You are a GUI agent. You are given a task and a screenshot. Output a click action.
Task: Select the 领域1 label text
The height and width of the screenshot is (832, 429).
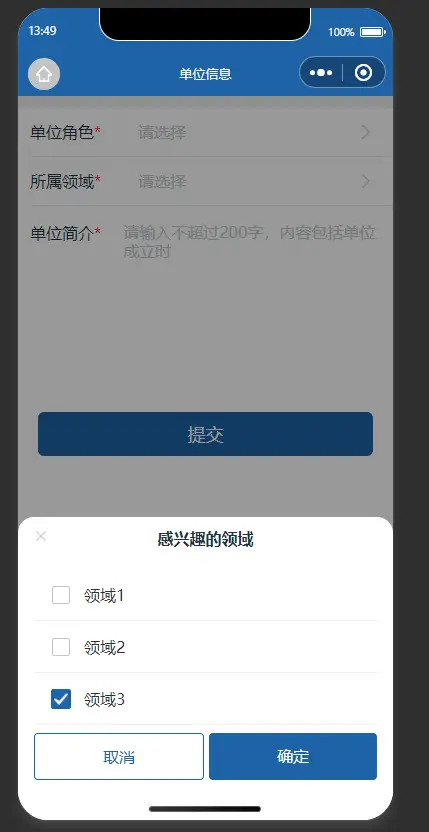(104, 596)
